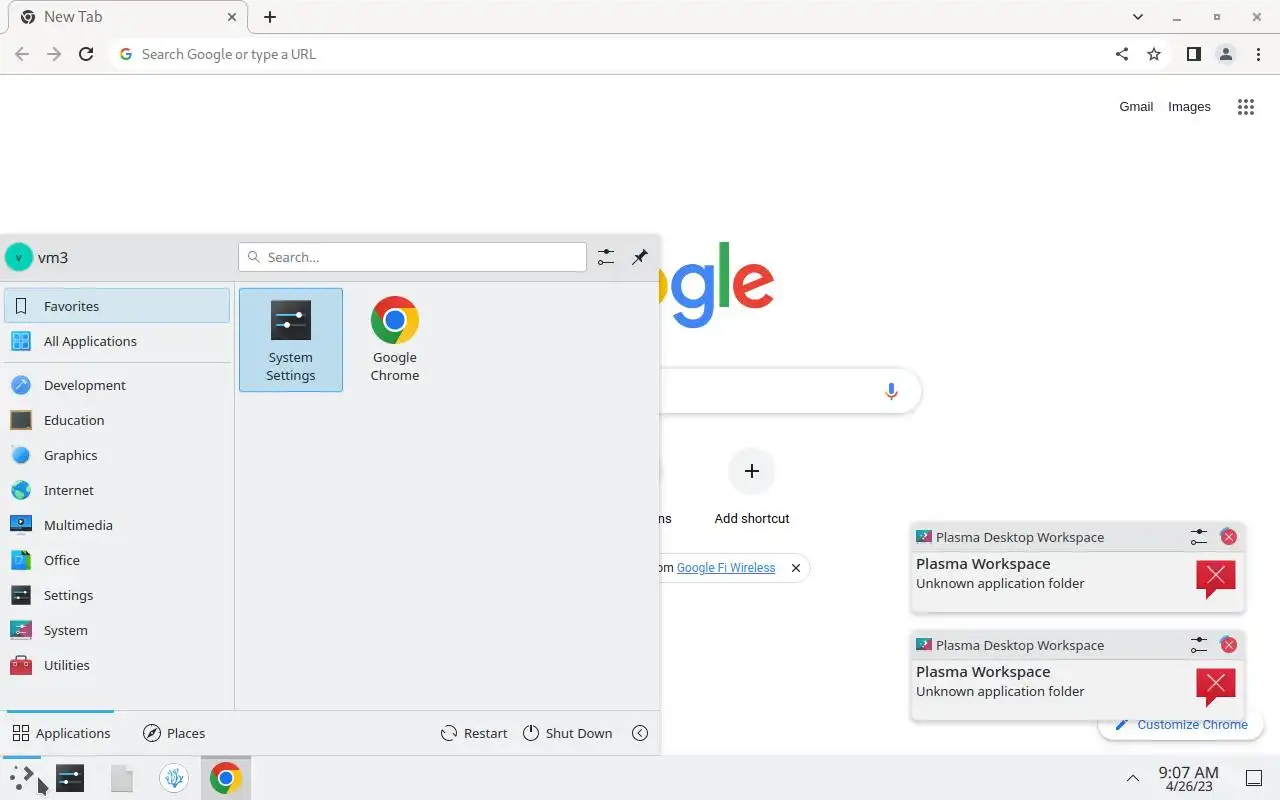Open the System category
The width and height of the screenshot is (1280, 800).
(117, 630)
